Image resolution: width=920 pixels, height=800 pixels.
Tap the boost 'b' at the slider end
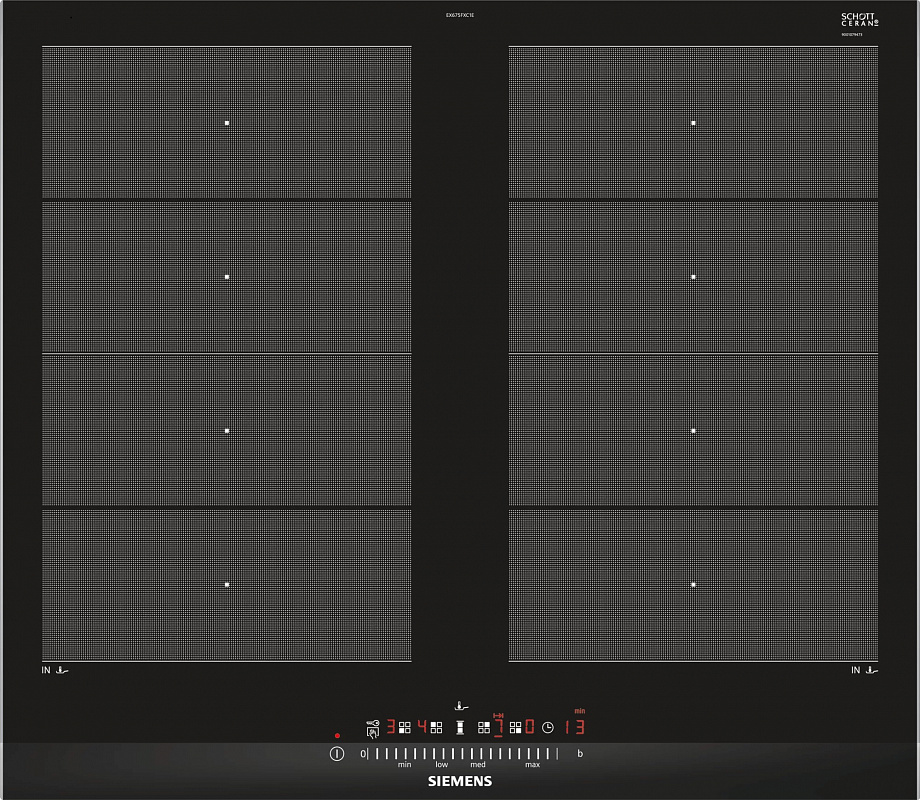pos(580,753)
